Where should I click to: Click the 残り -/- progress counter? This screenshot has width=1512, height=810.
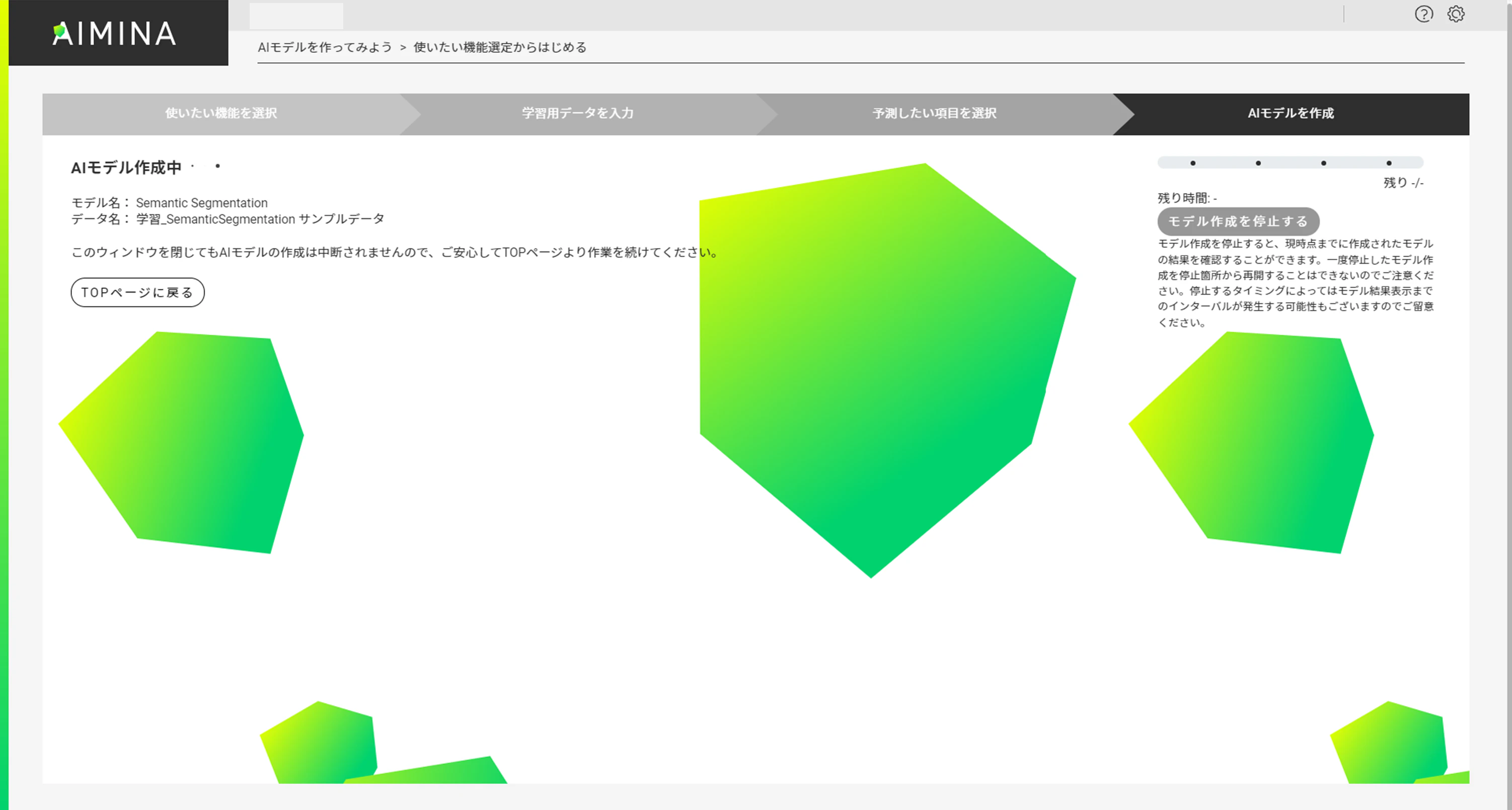tap(1403, 183)
